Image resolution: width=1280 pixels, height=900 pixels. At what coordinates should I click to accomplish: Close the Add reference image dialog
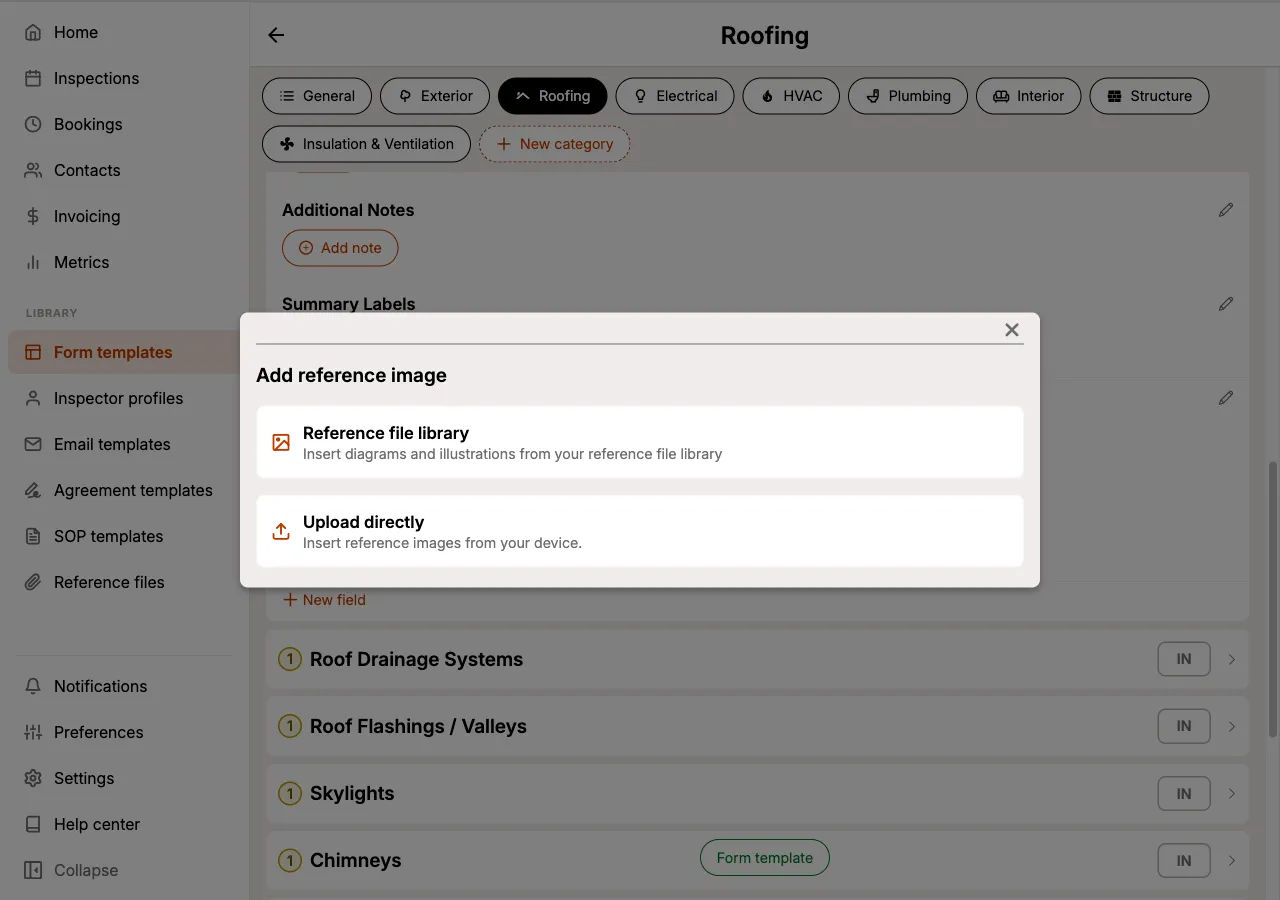[1012, 330]
